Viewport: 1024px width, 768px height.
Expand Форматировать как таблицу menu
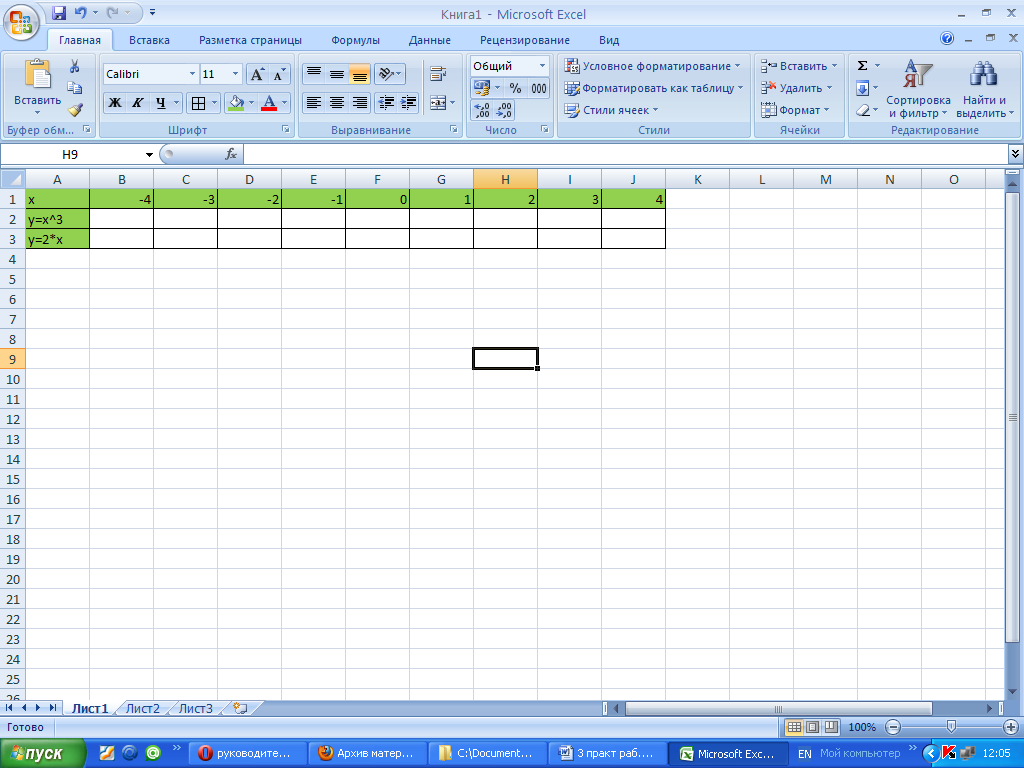654,88
